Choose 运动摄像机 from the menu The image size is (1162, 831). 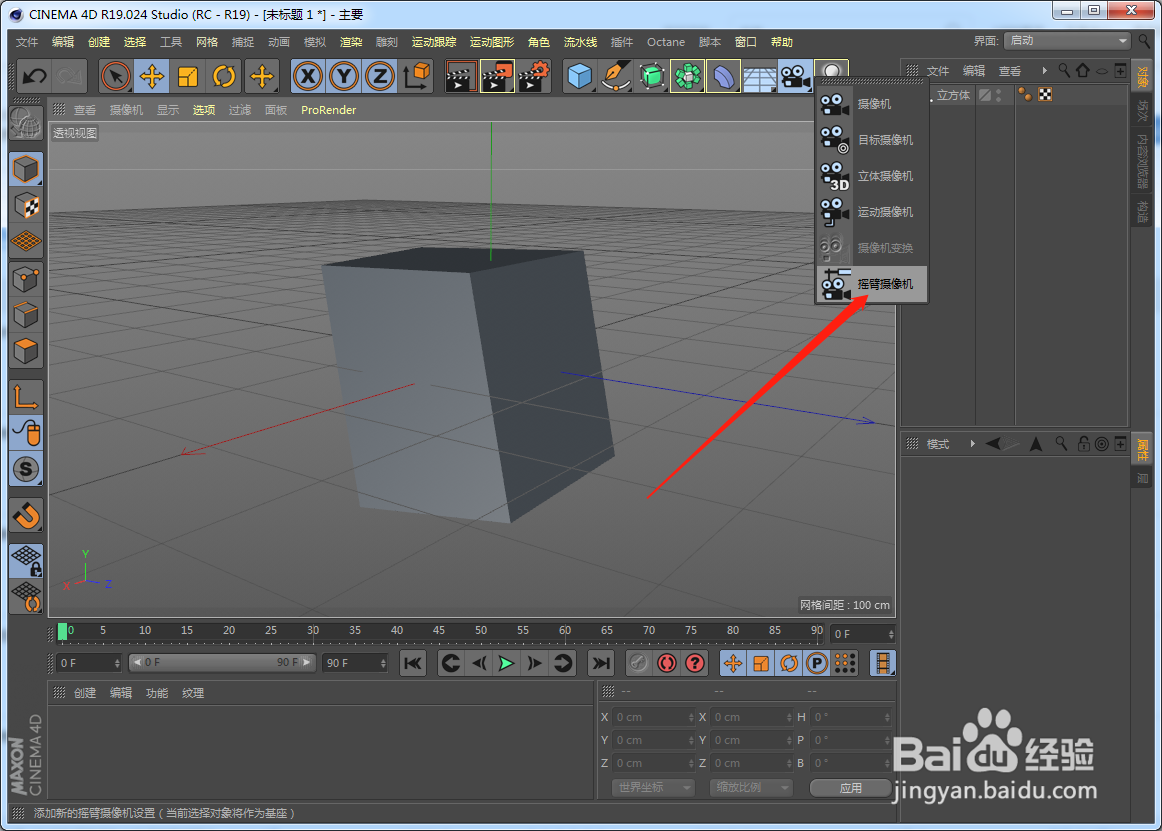[872, 212]
